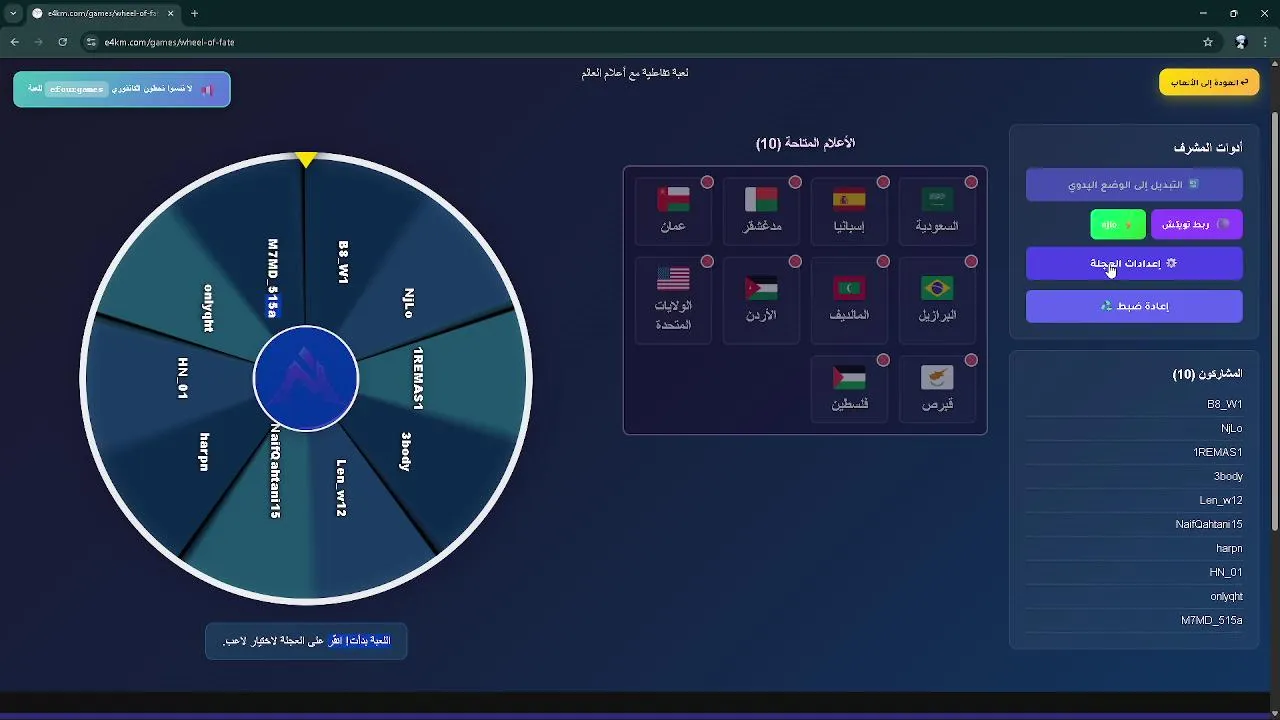Select Len_w12 in participants list
1280x720 pixels.
tap(1134, 500)
